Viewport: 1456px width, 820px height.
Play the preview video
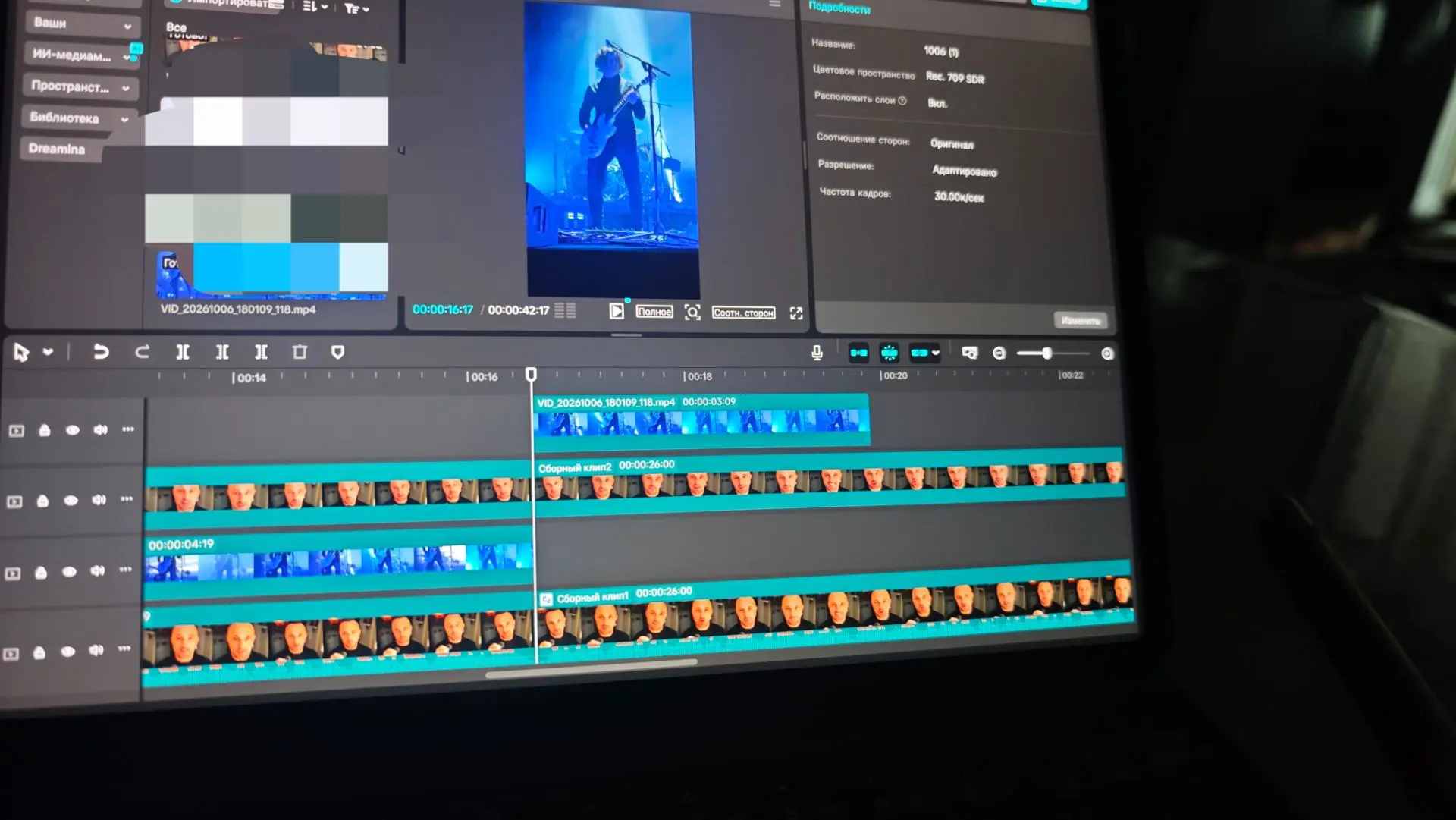click(x=617, y=311)
